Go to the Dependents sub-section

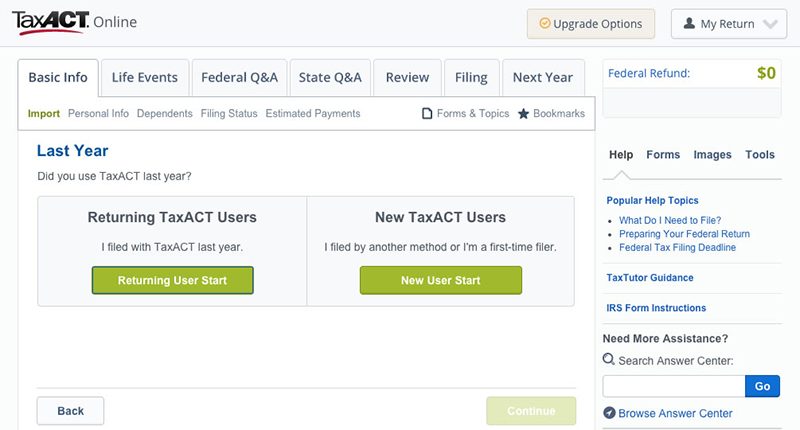coord(165,114)
